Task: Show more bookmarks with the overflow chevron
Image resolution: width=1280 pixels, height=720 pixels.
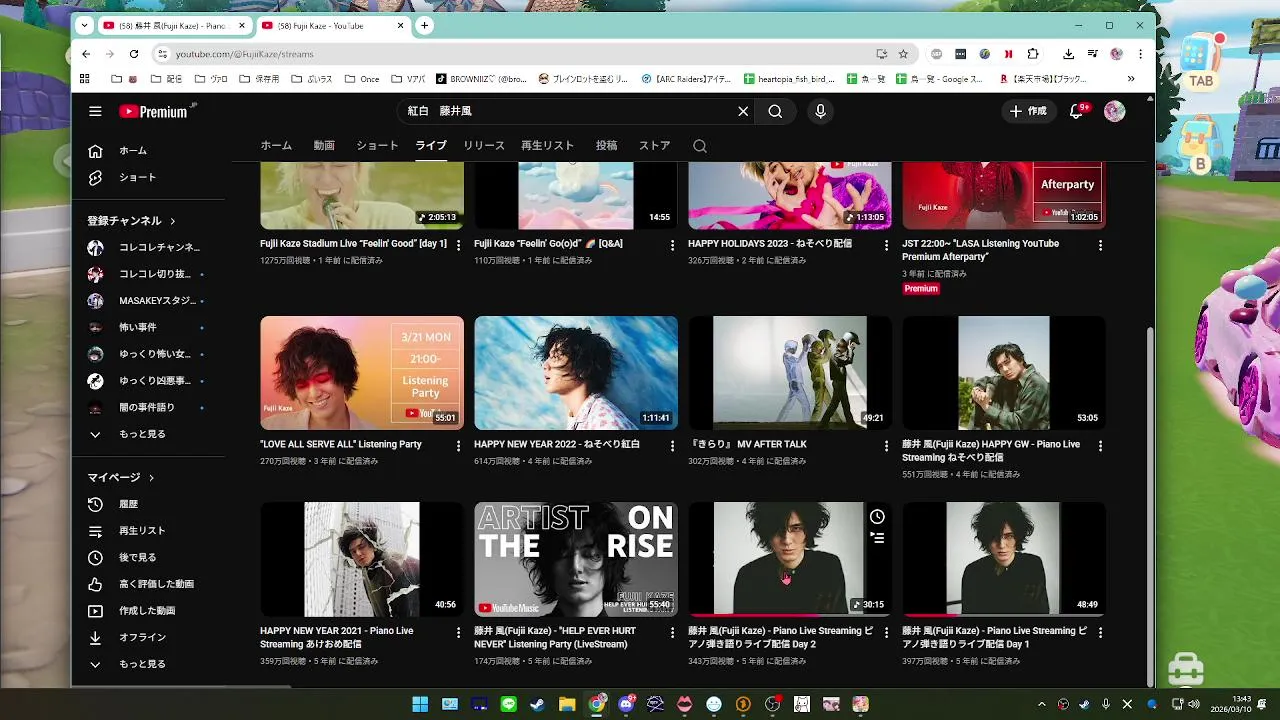Action: coord(1131,79)
